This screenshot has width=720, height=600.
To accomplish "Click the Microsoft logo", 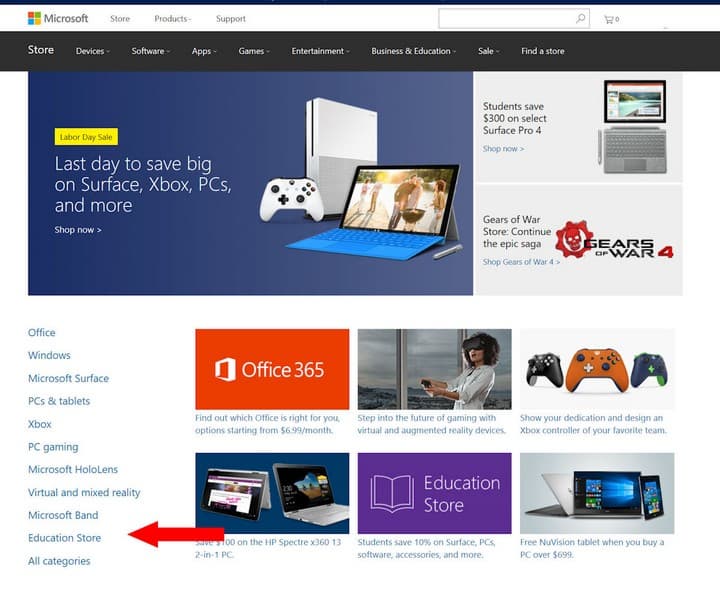I will 58,18.
